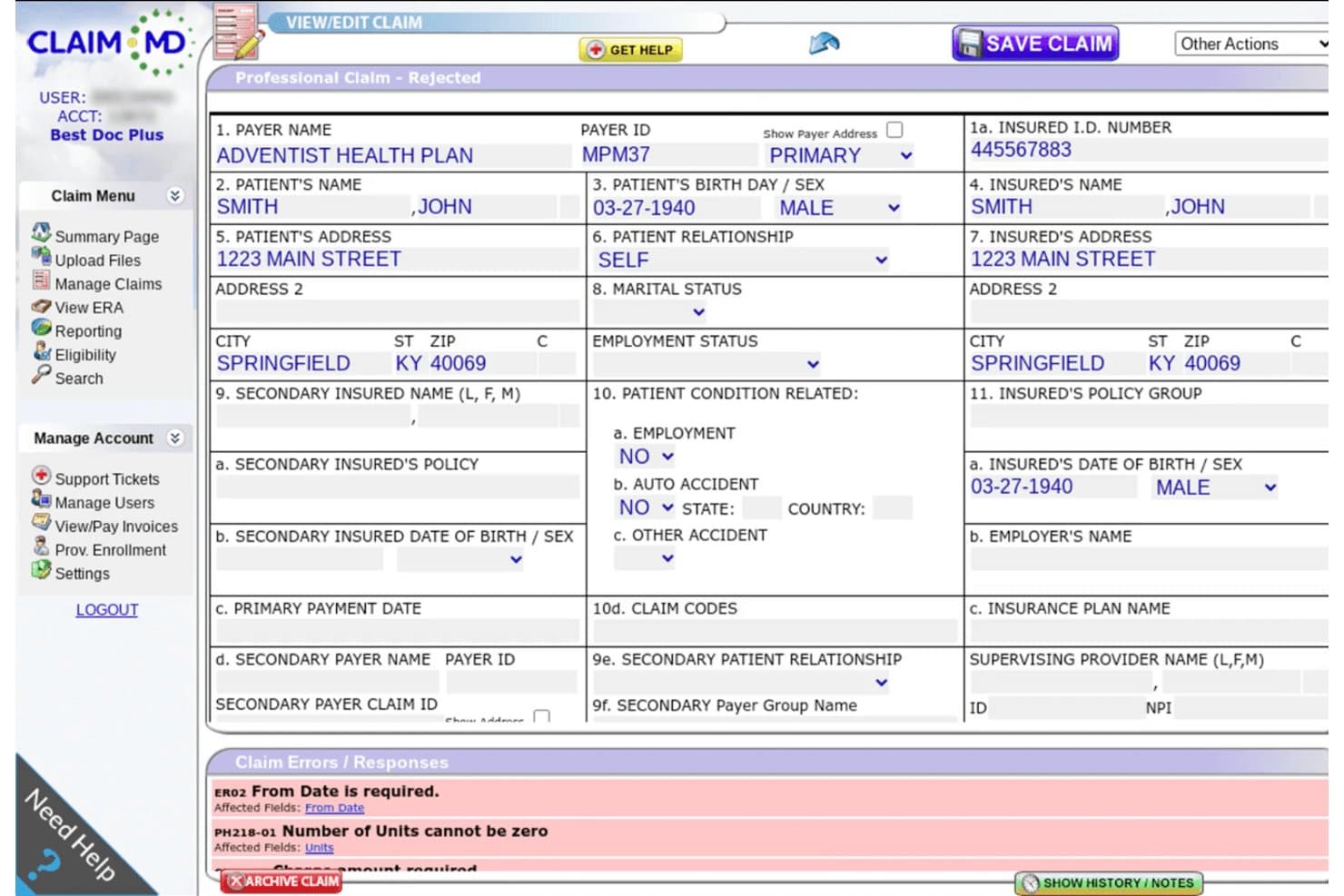Screen dimensions: 1344x896
Task: Click the Insured's Policy Group field
Action: click(1148, 417)
